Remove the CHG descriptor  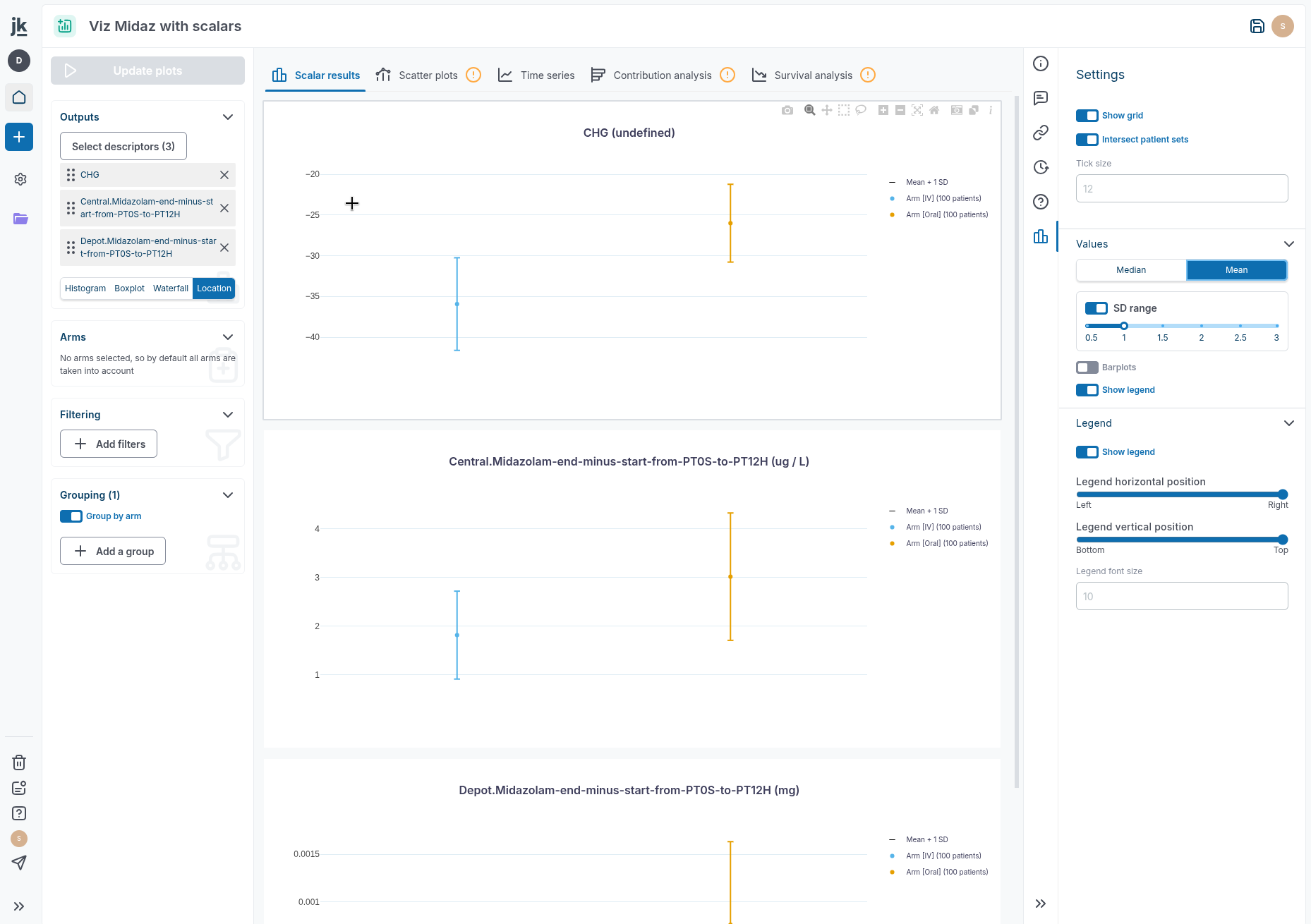click(x=224, y=175)
